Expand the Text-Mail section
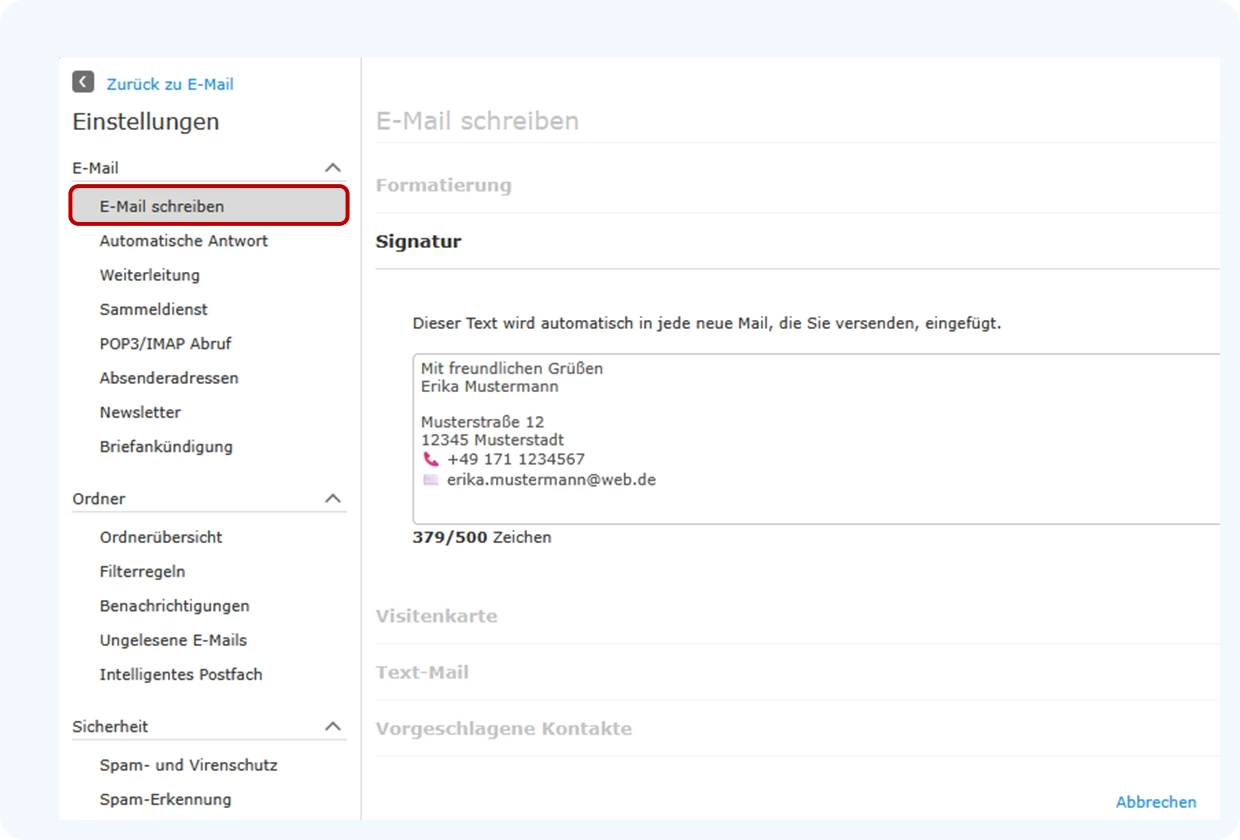The height and width of the screenshot is (840, 1240). (423, 672)
